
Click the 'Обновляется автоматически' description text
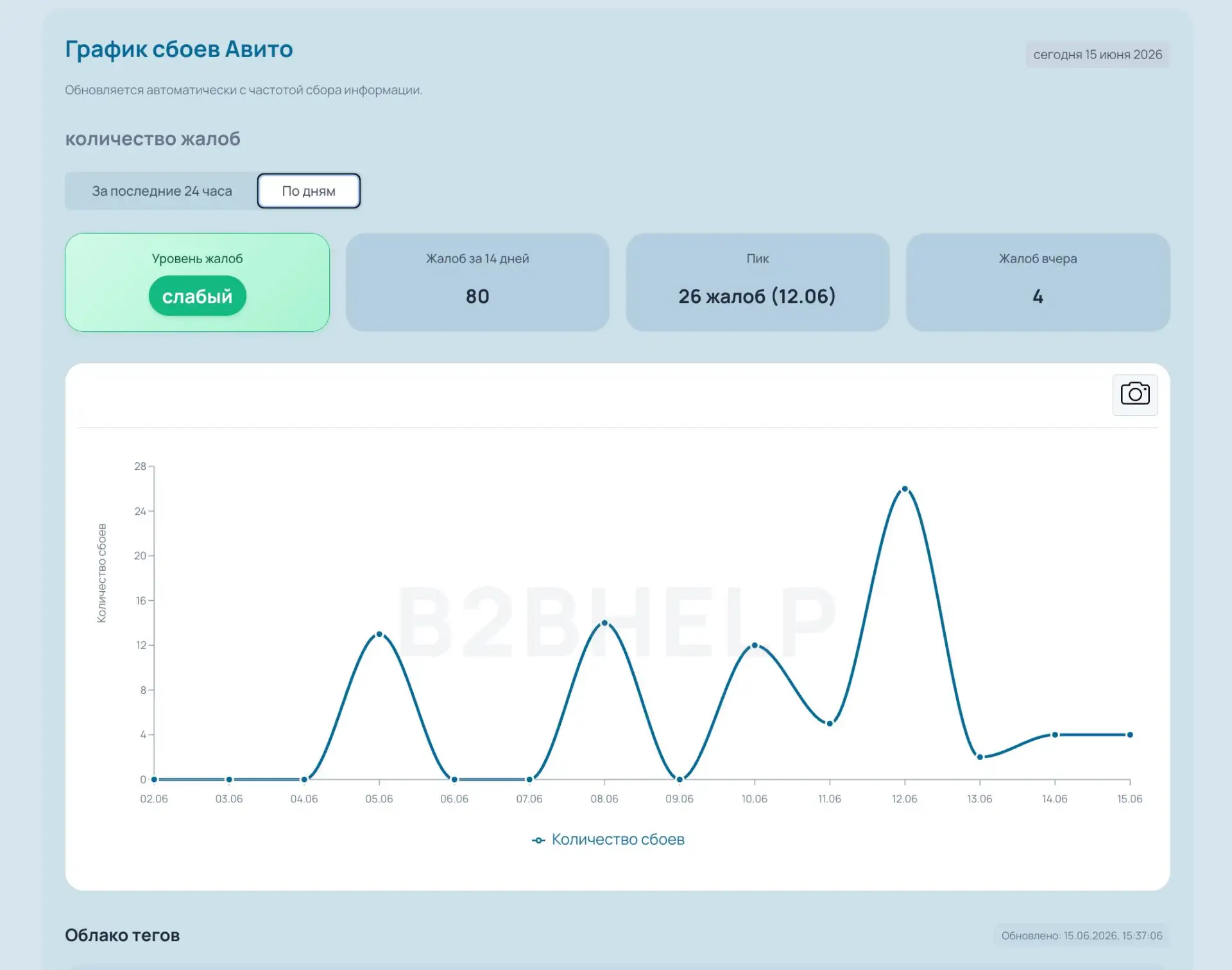(x=244, y=91)
